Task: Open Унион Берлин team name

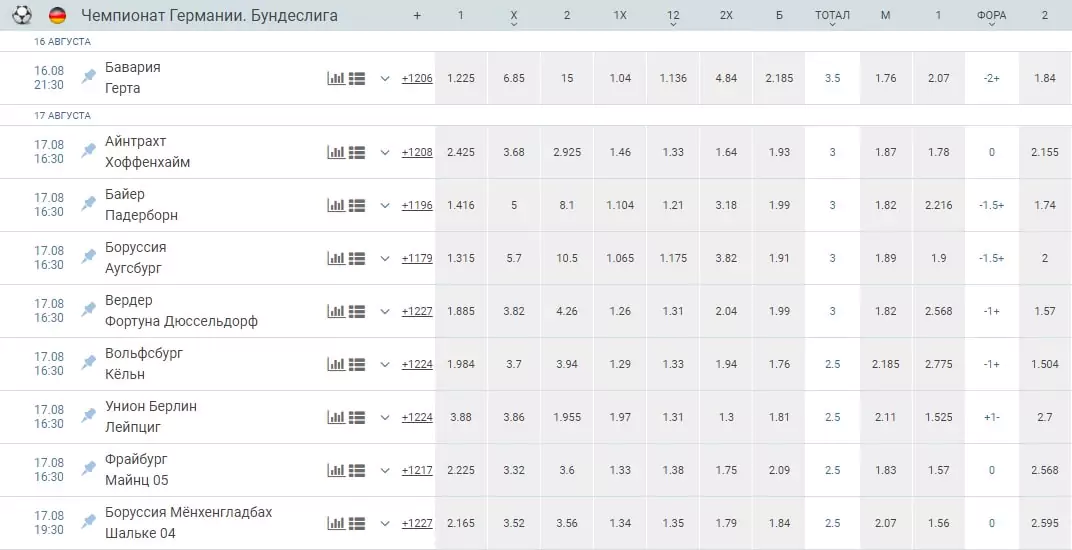Action: coord(151,406)
